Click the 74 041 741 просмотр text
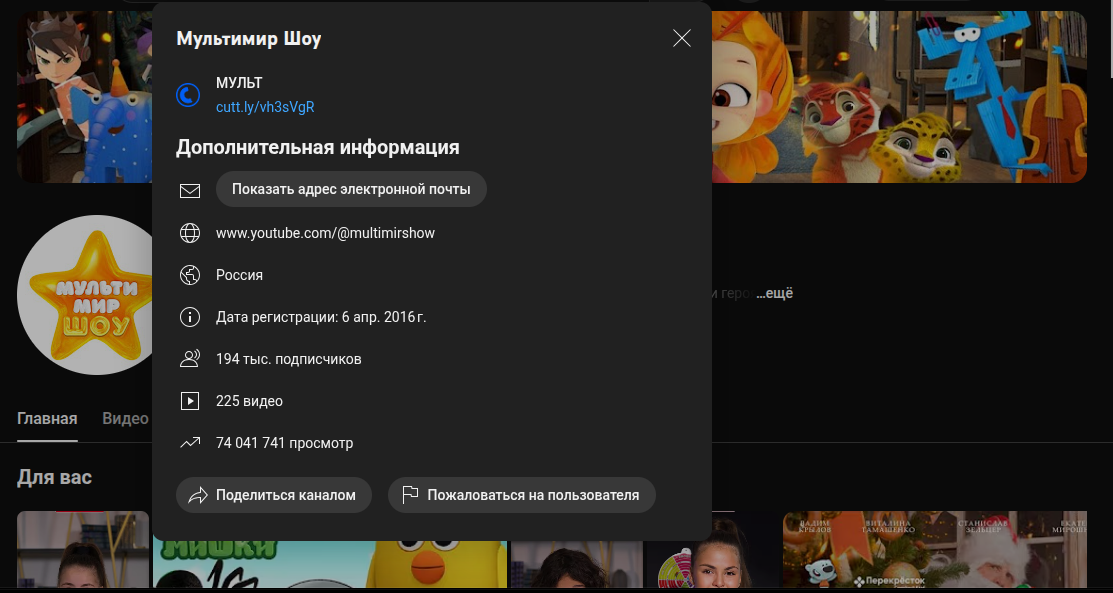Image resolution: width=1113 pixels, height=593 pixels. (284, 443)
